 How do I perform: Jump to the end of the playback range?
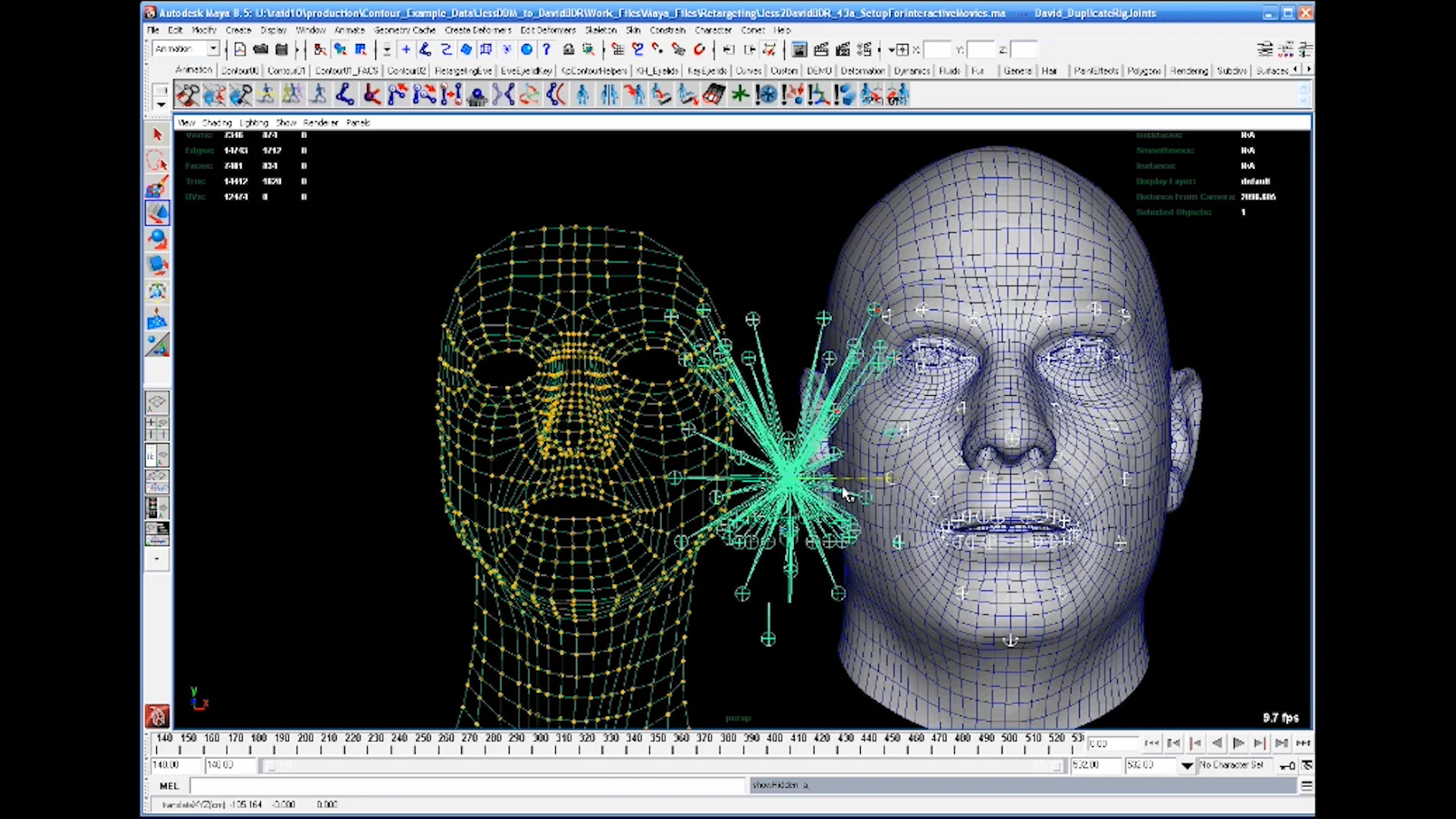click(x=1304, y=742)
